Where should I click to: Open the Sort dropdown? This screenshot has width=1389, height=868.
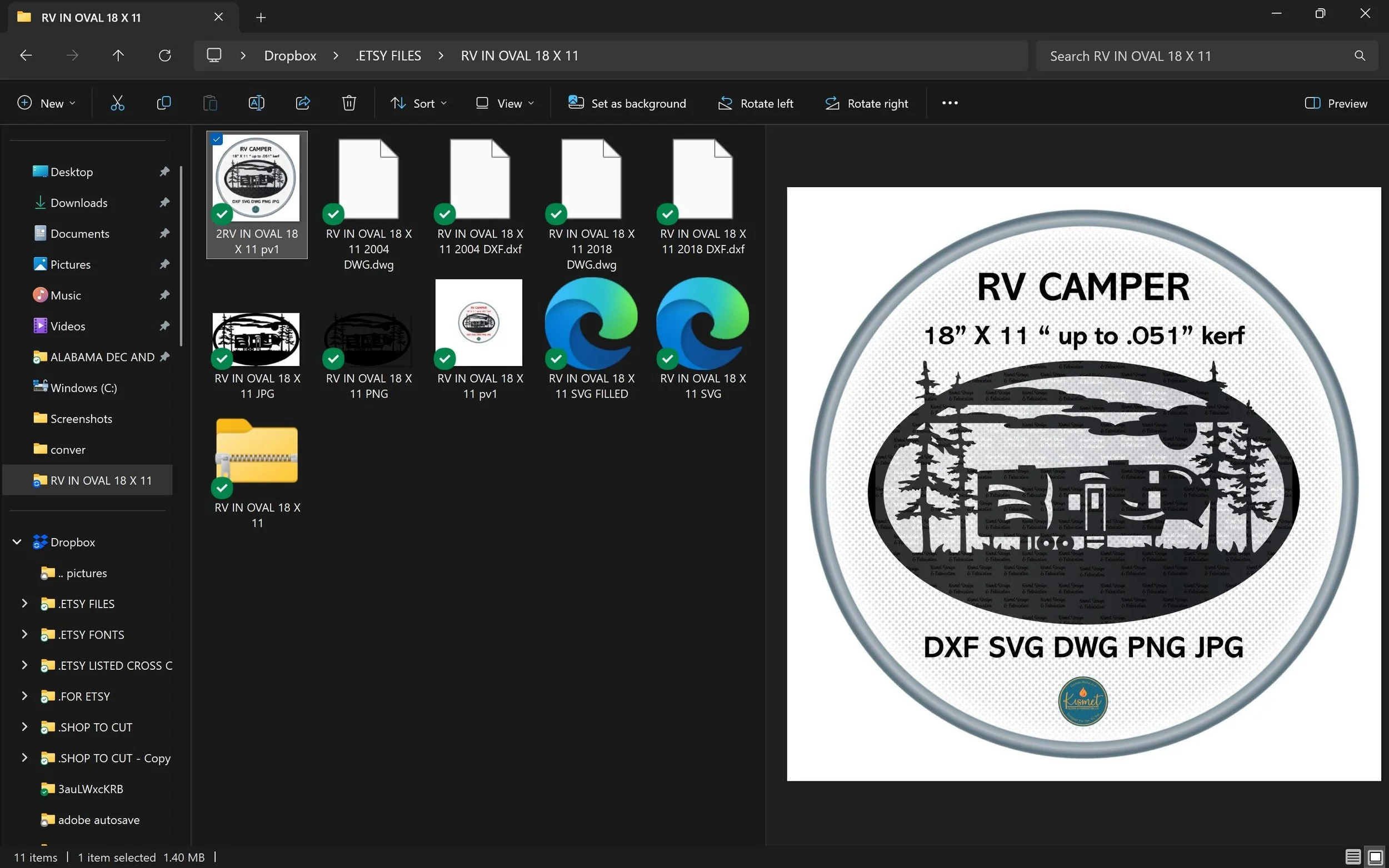418,103
